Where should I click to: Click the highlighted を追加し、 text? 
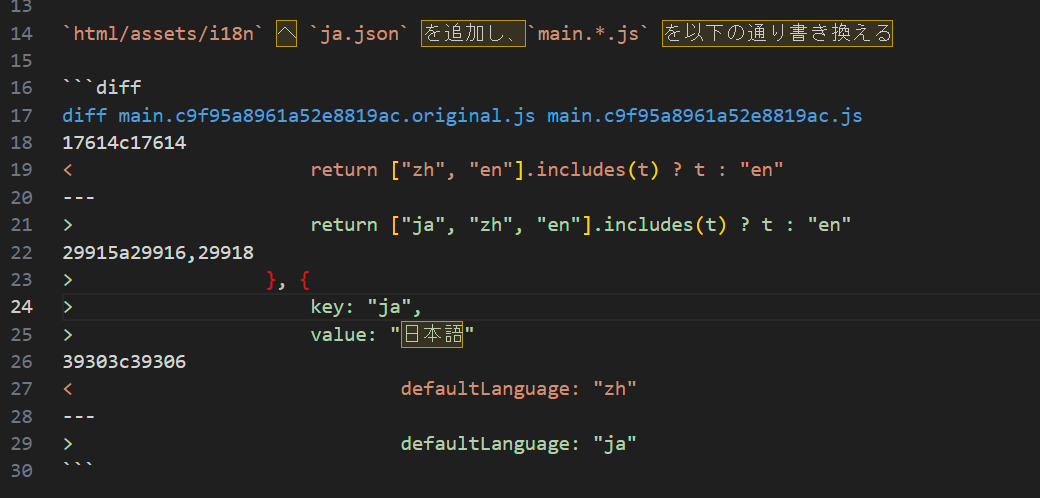point(473,34)
